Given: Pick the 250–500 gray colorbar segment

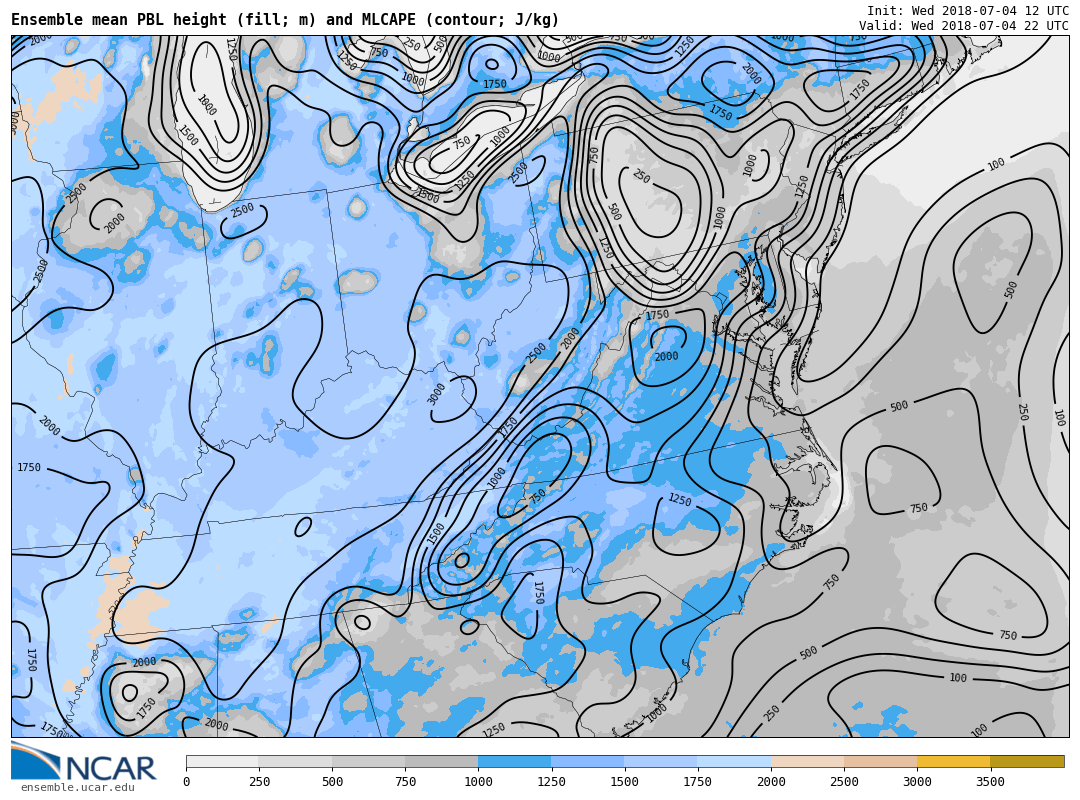Looking at the screenshot, I should (x=295, y=761).
